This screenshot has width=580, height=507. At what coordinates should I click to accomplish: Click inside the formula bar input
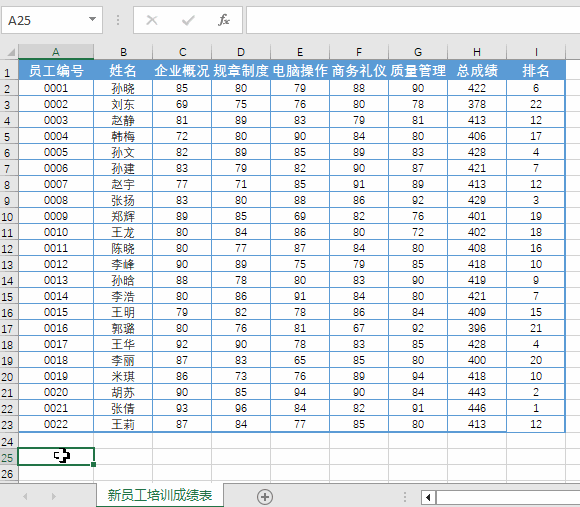tap(413, 20)
